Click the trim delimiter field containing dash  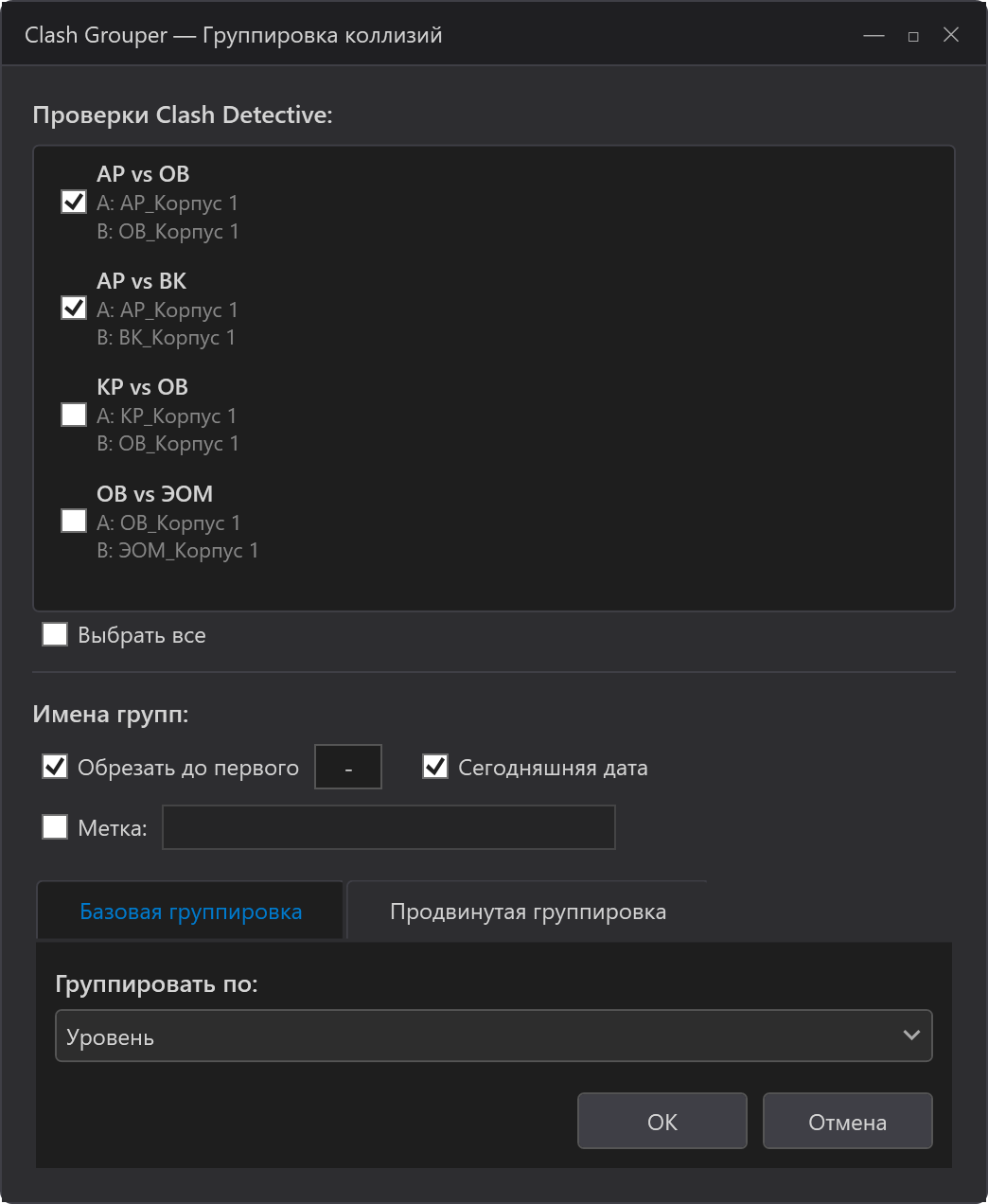(348, 767)
